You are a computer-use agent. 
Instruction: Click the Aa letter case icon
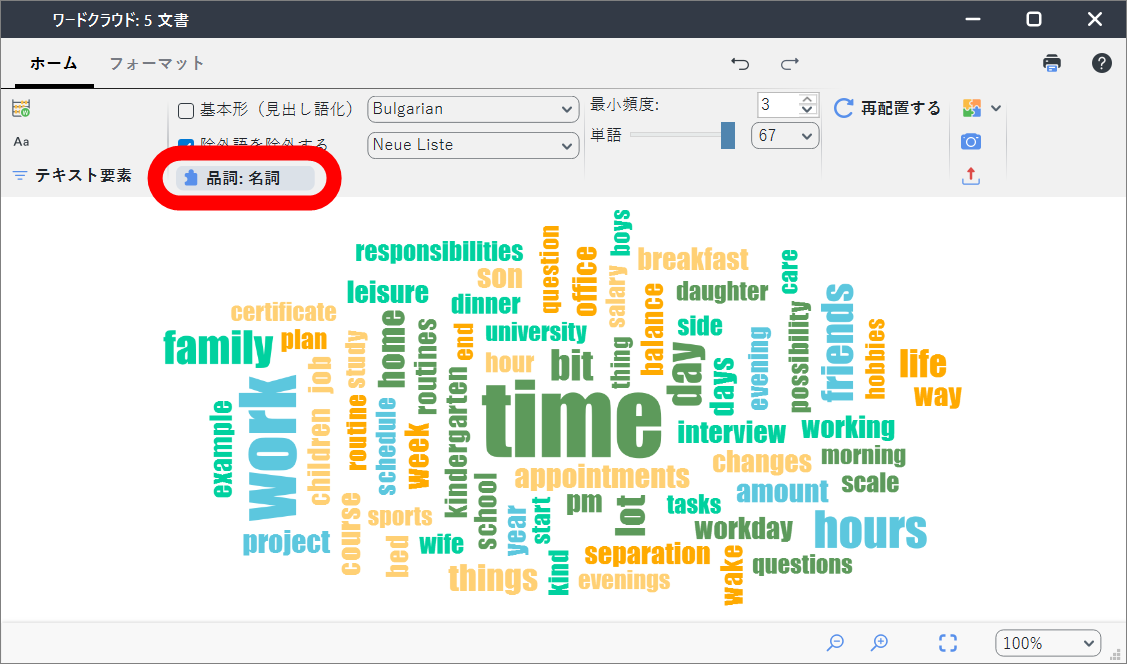coord(21,142)
